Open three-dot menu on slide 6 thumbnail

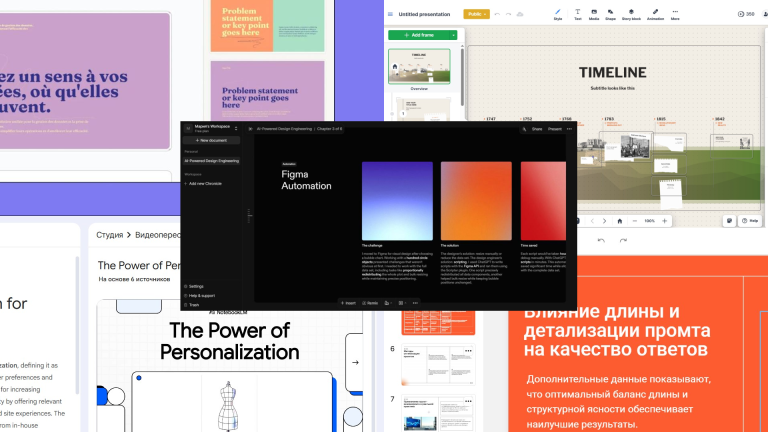(468, 351)
